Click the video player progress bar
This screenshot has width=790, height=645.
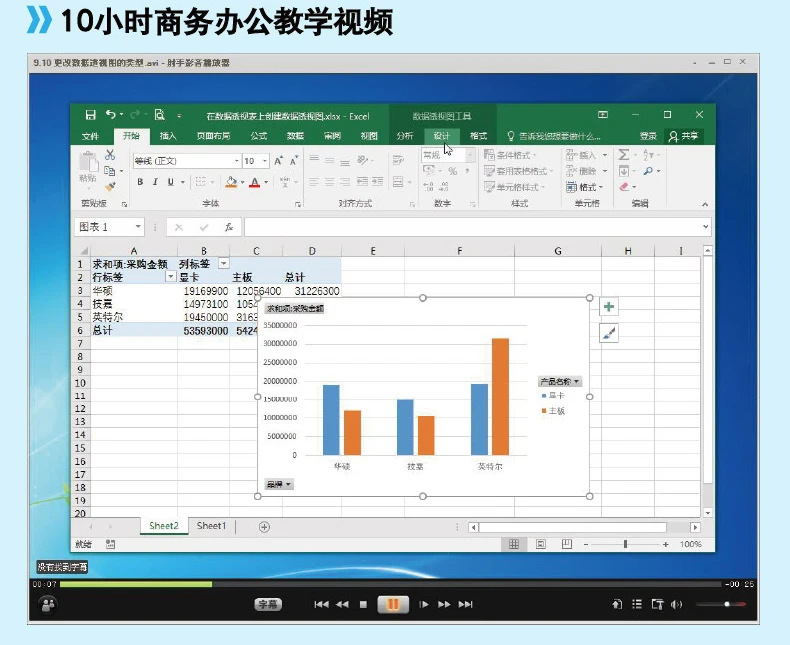click(390, 584)
